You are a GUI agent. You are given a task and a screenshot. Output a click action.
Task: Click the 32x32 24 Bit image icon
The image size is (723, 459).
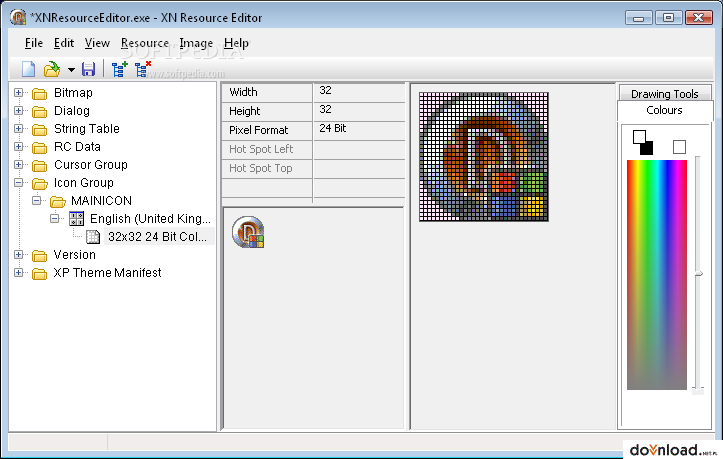click(x=93, y=237)
